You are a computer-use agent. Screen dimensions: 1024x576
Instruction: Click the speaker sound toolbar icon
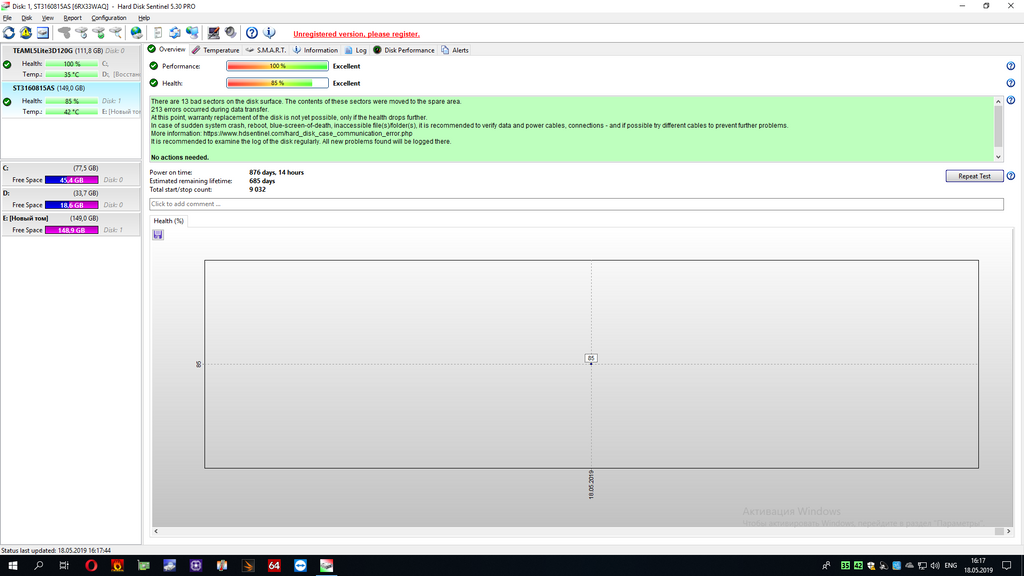point(231,33)
